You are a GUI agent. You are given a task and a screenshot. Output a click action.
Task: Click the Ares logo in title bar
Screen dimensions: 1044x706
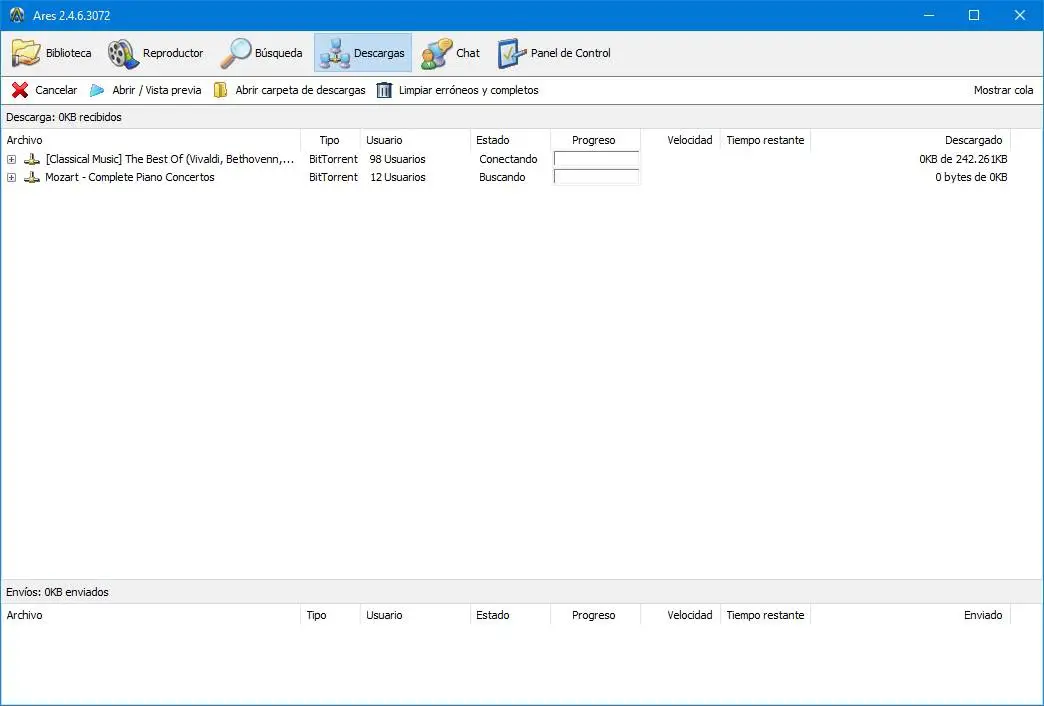[x=17, y=15]
